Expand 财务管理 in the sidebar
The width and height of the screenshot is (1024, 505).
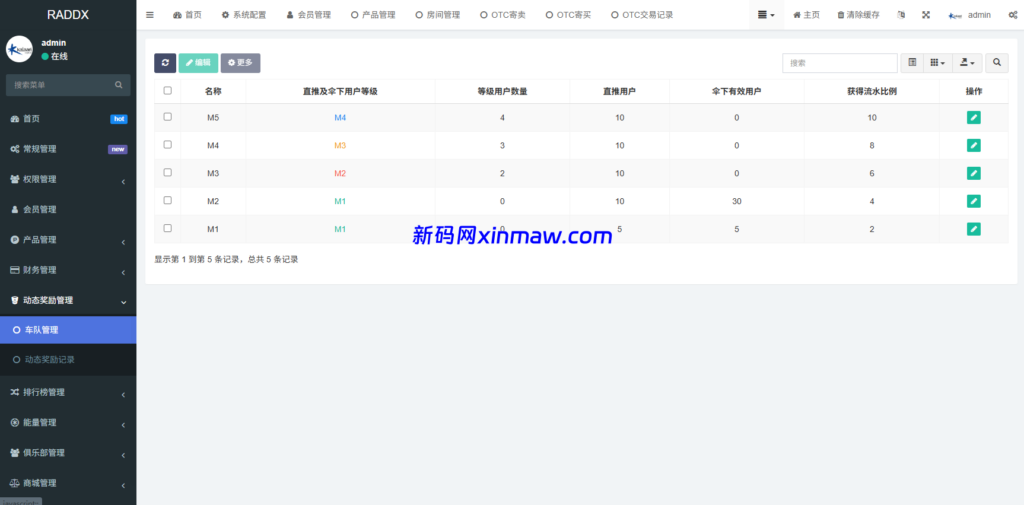point(68,270)
